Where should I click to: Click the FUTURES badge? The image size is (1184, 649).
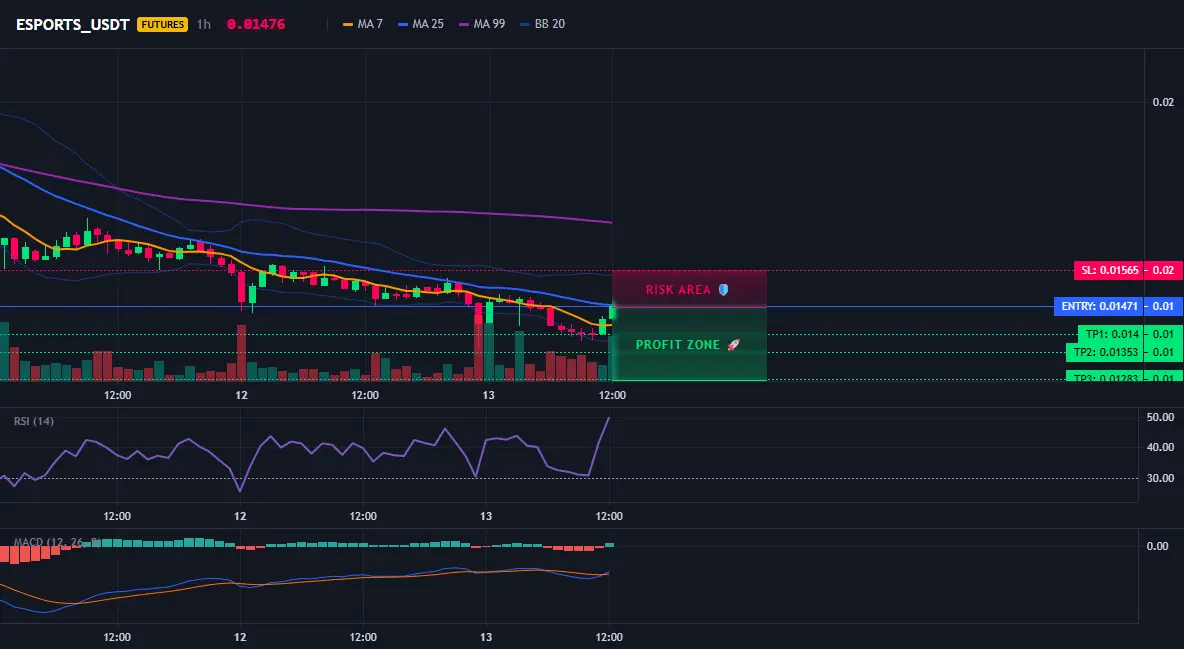pyautogui.click(x=162, y=24)
